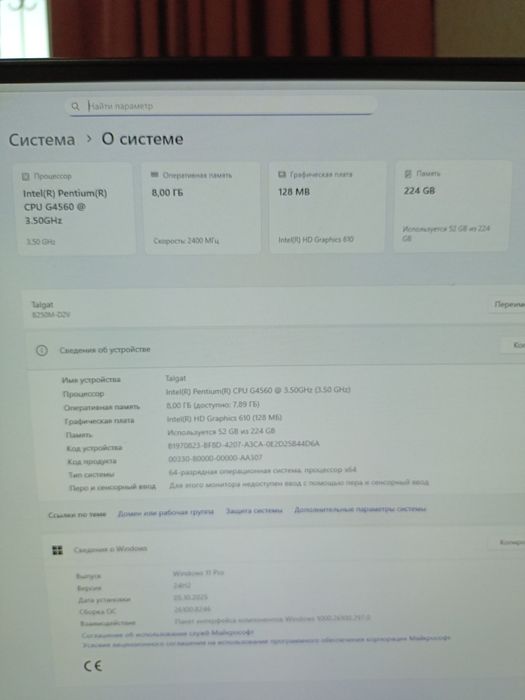Click the rename PC button
Image resolution: width=525 pixels, height=700 pixels.
pos(508,305)
